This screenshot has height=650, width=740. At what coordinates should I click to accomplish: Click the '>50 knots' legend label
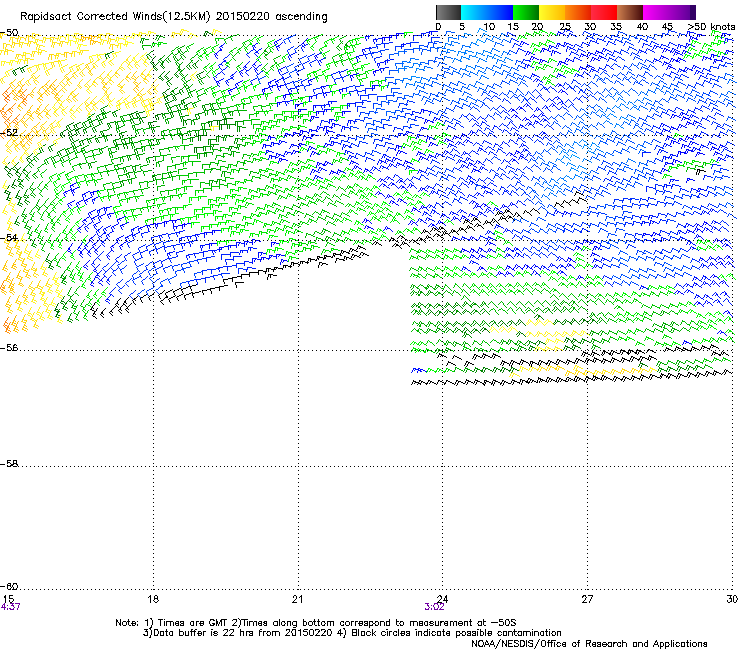point(711,27)
